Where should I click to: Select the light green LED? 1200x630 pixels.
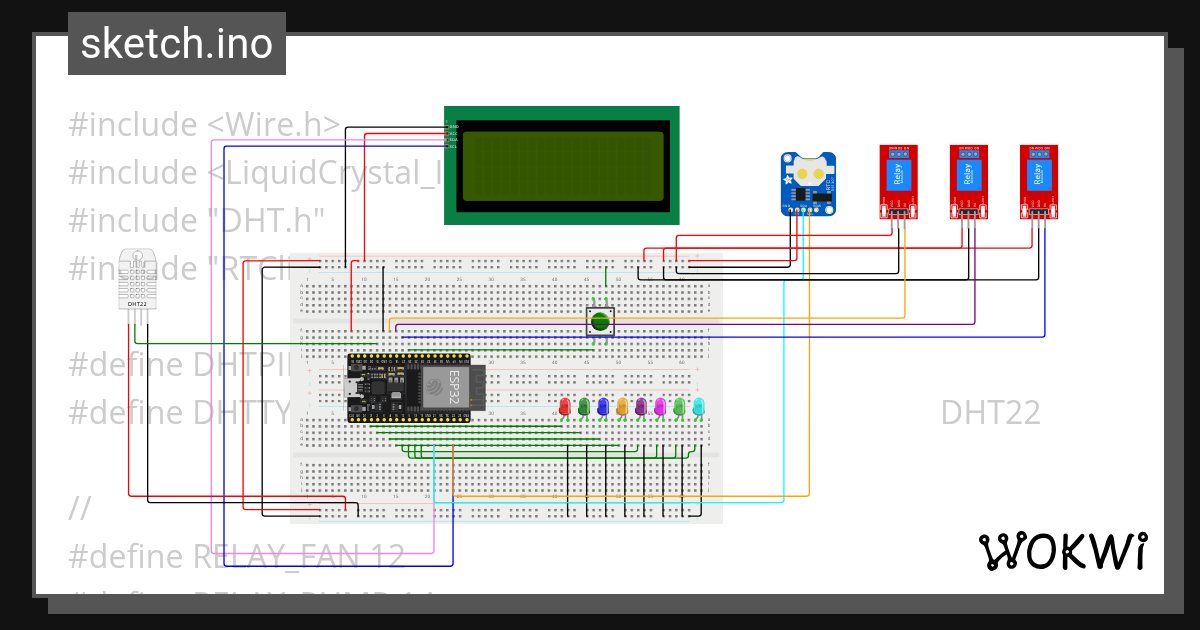point(679,407)
